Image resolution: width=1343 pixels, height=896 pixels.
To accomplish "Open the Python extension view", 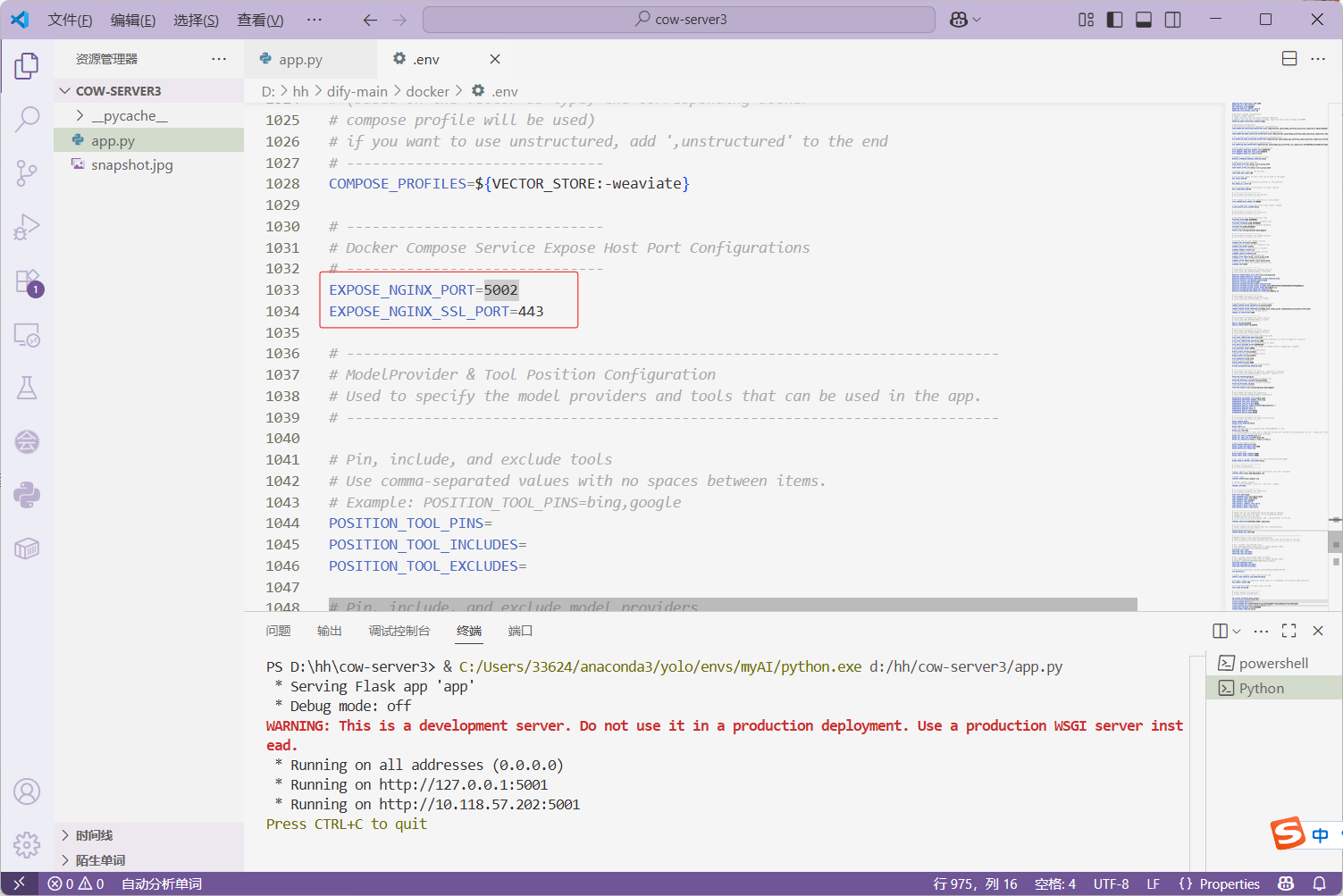I will click(x=27, y=495).
